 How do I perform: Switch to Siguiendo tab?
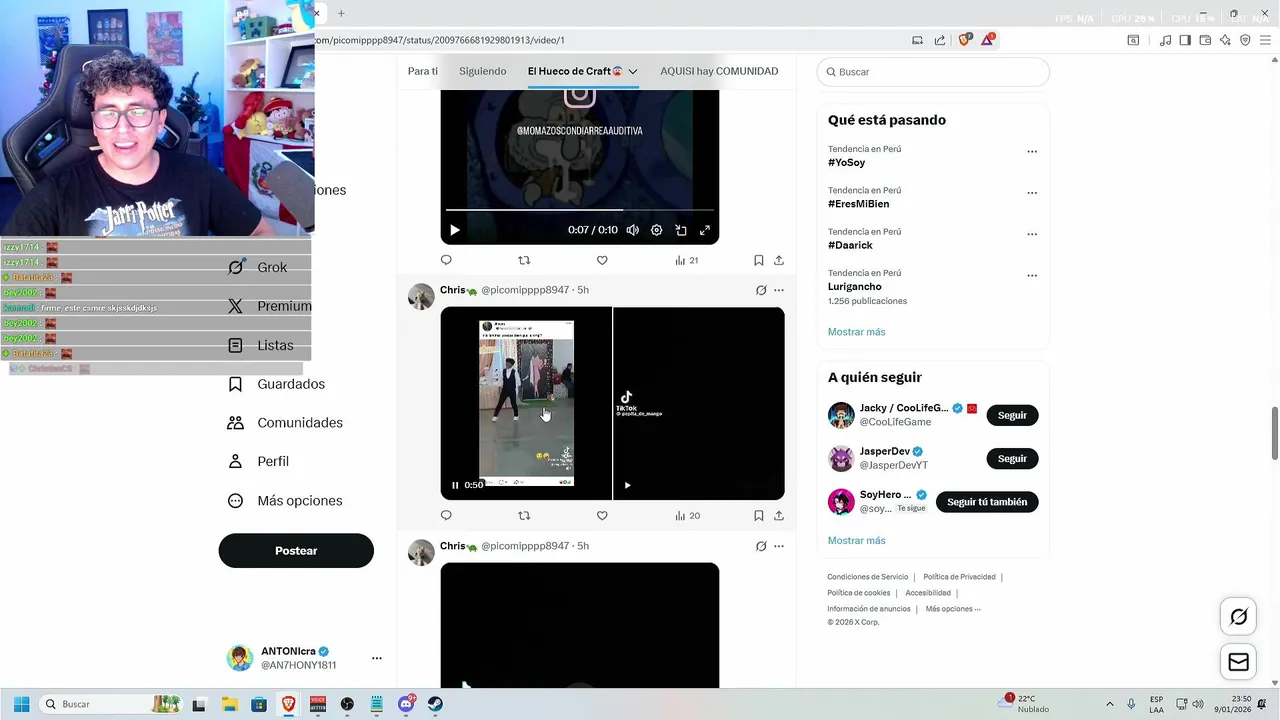coord(483,71)
